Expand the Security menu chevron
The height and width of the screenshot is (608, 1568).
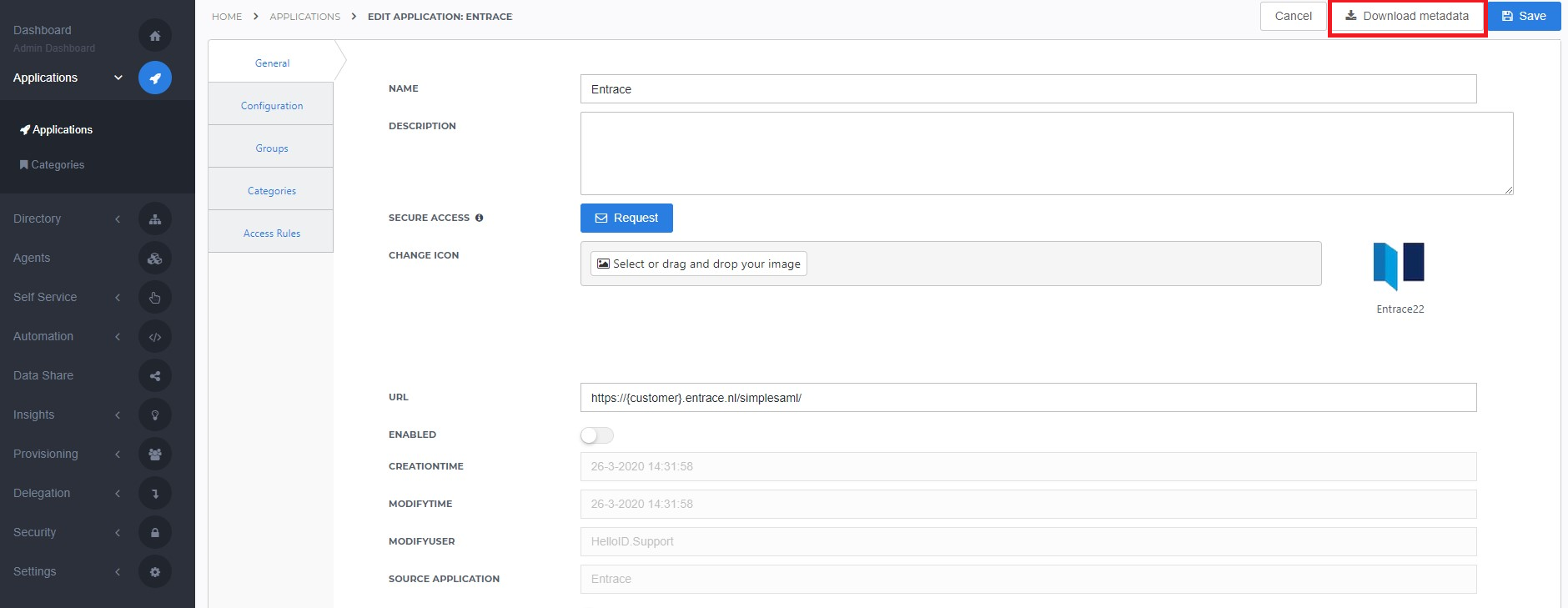coord(118,533)
